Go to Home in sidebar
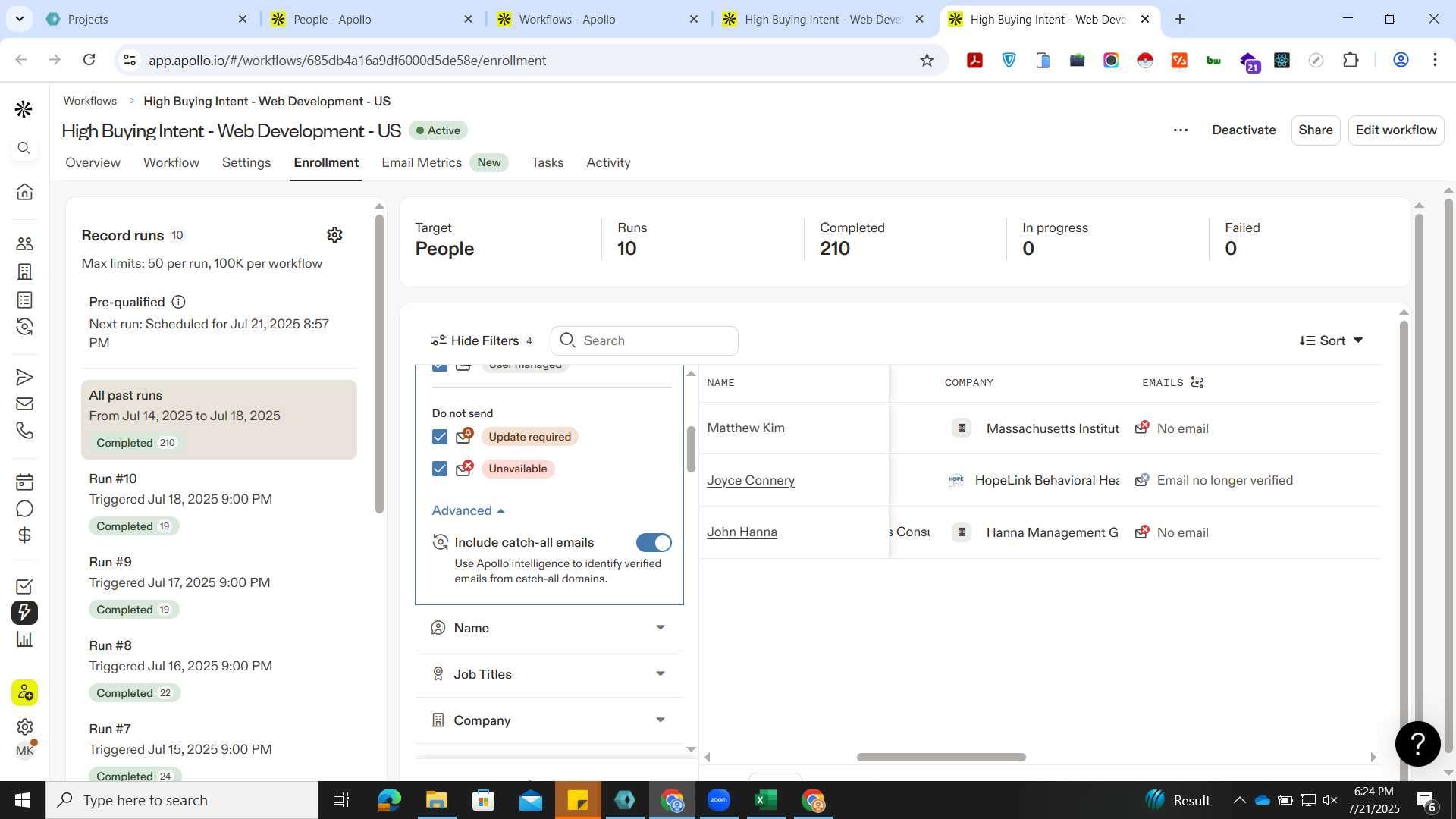 click(24, 191)
